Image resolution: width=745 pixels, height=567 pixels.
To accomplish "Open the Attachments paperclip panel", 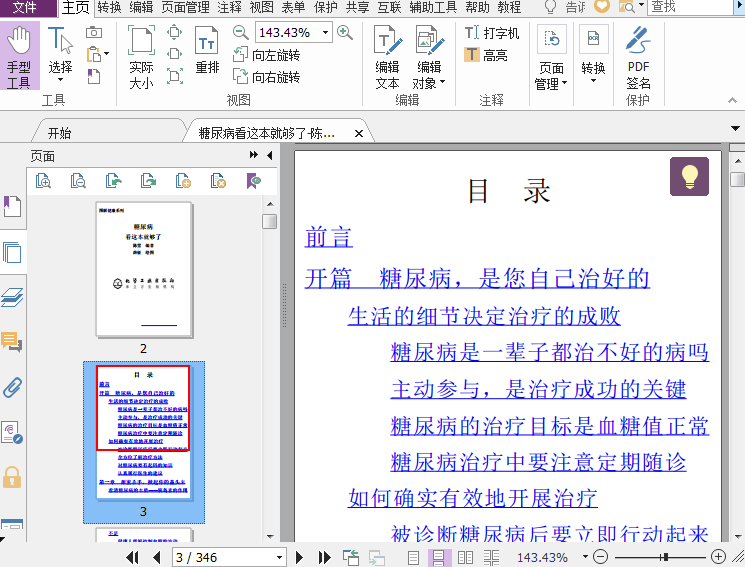I will point(12,387).
